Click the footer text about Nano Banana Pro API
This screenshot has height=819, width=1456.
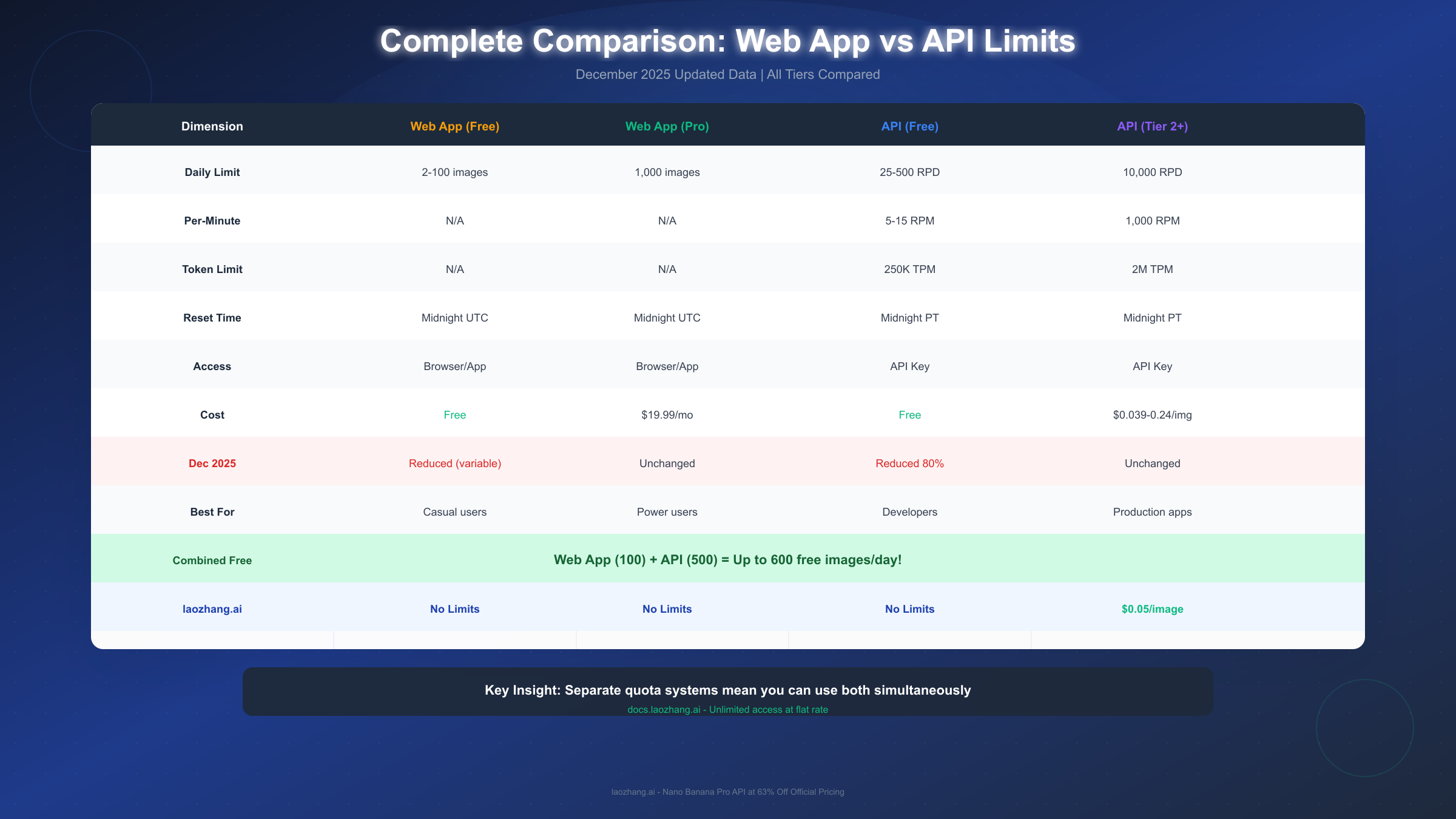(727, 792)
